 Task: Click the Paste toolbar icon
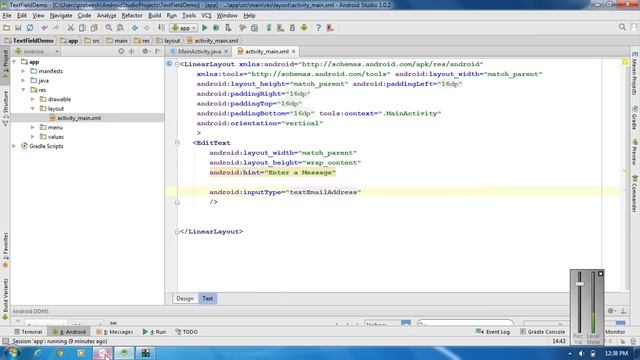click(x=94, y=28)
